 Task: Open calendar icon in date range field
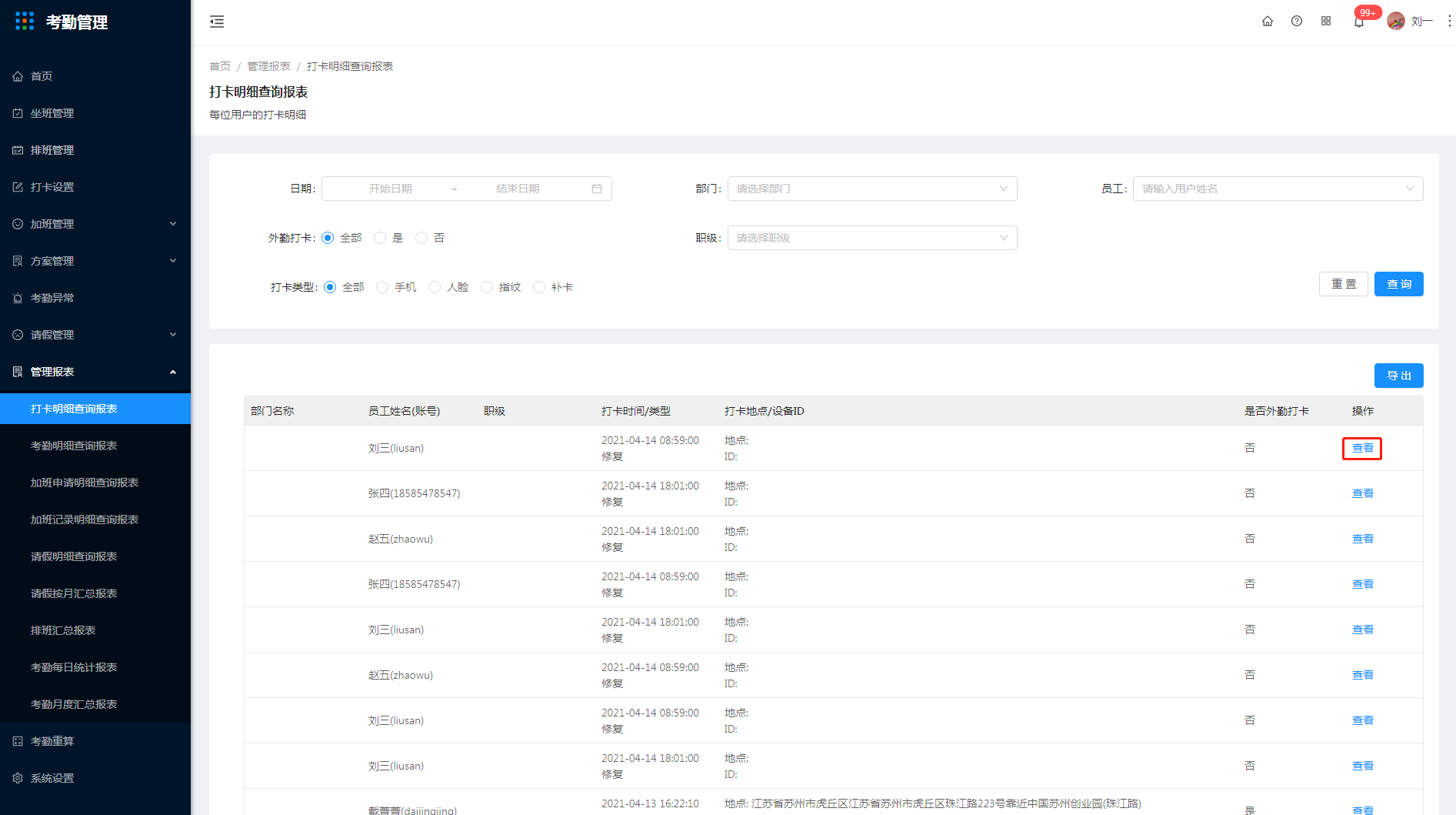coord(597,189)
